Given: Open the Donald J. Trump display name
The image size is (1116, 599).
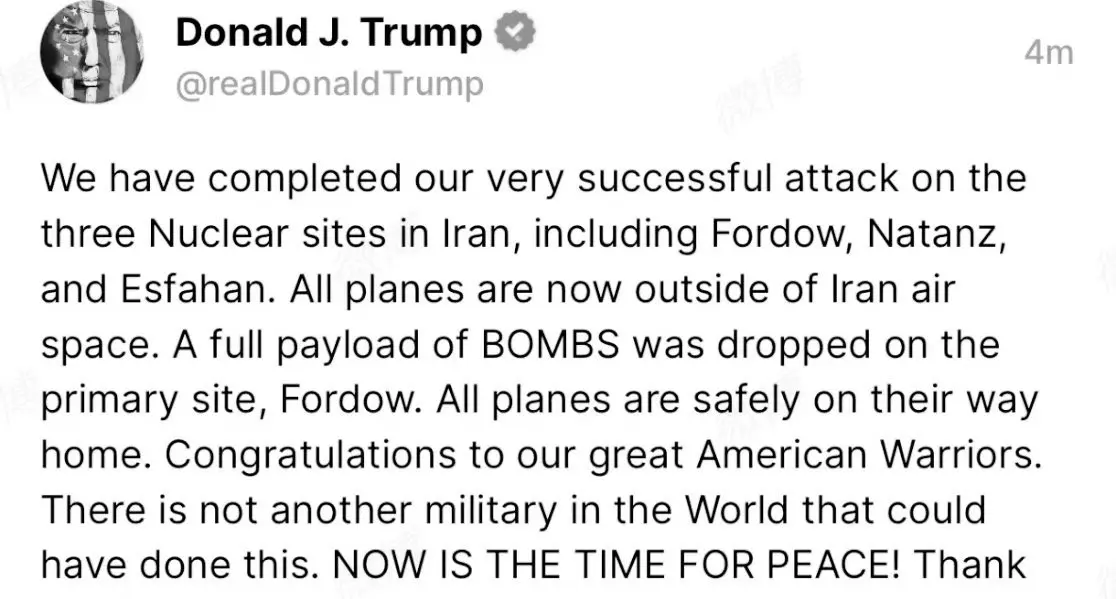Looking at the screenshot, I should click(x=329, y=33).
